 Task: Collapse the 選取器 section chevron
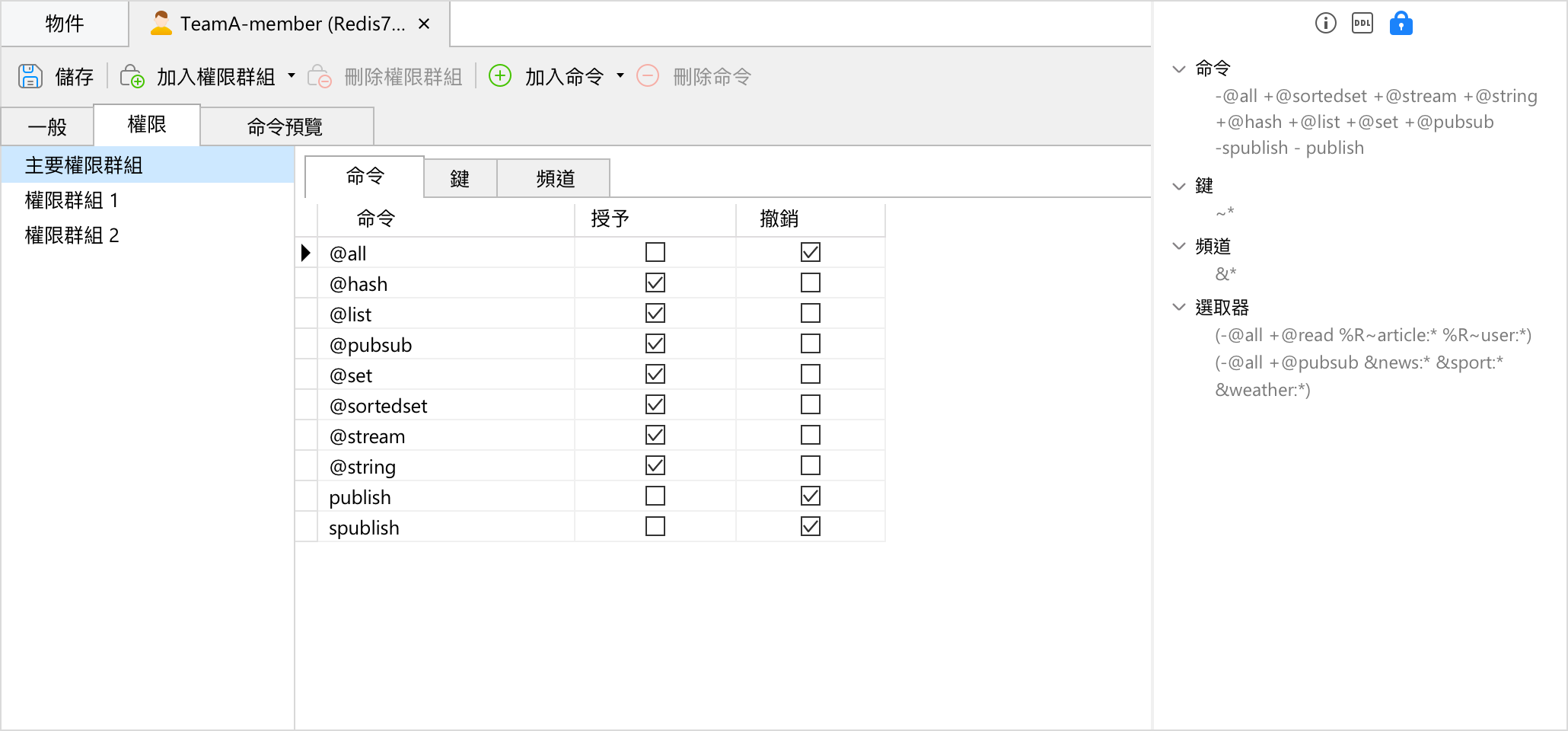1179,308
